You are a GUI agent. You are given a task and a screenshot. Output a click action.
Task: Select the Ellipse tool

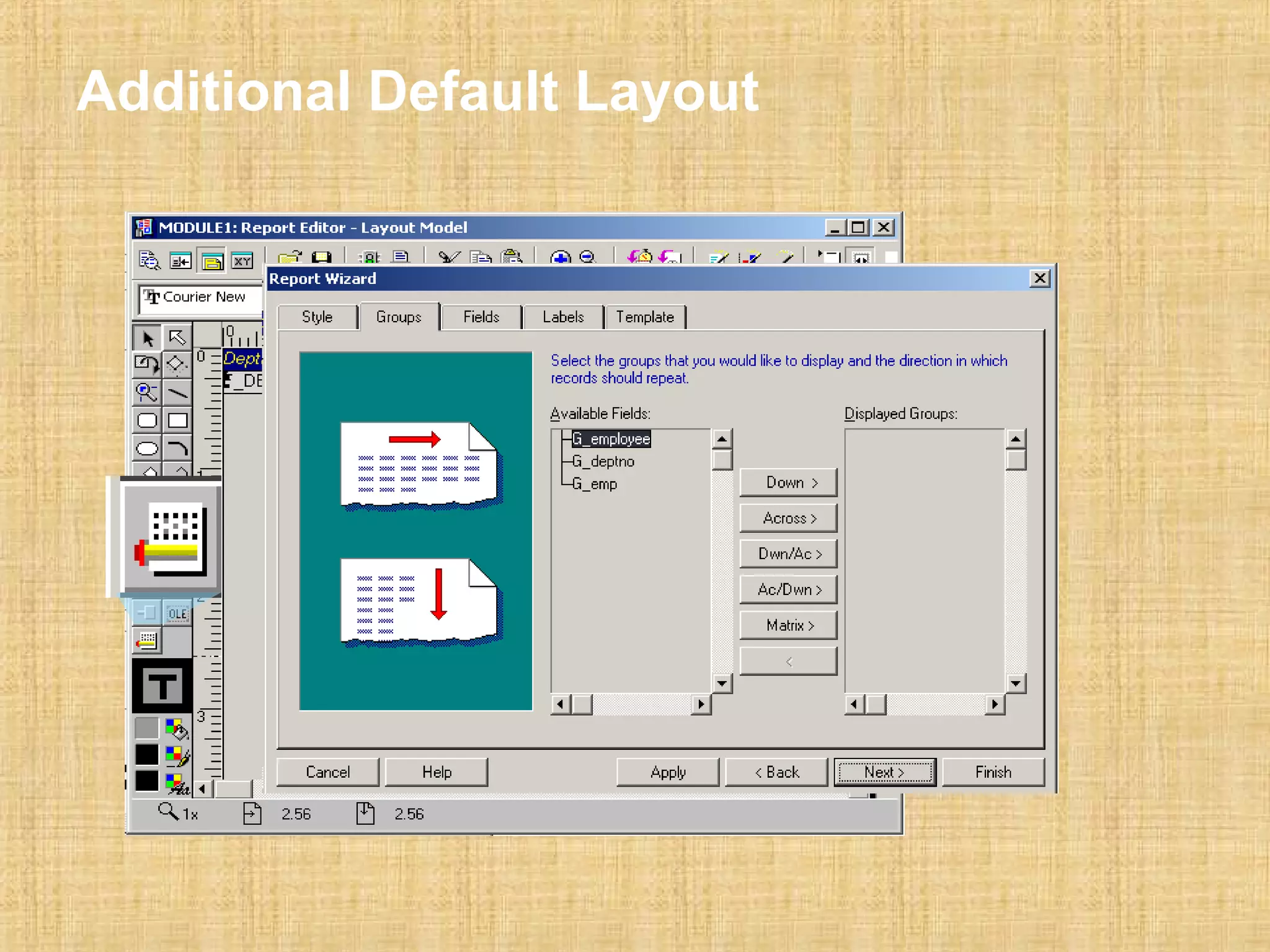pos(147,448)
